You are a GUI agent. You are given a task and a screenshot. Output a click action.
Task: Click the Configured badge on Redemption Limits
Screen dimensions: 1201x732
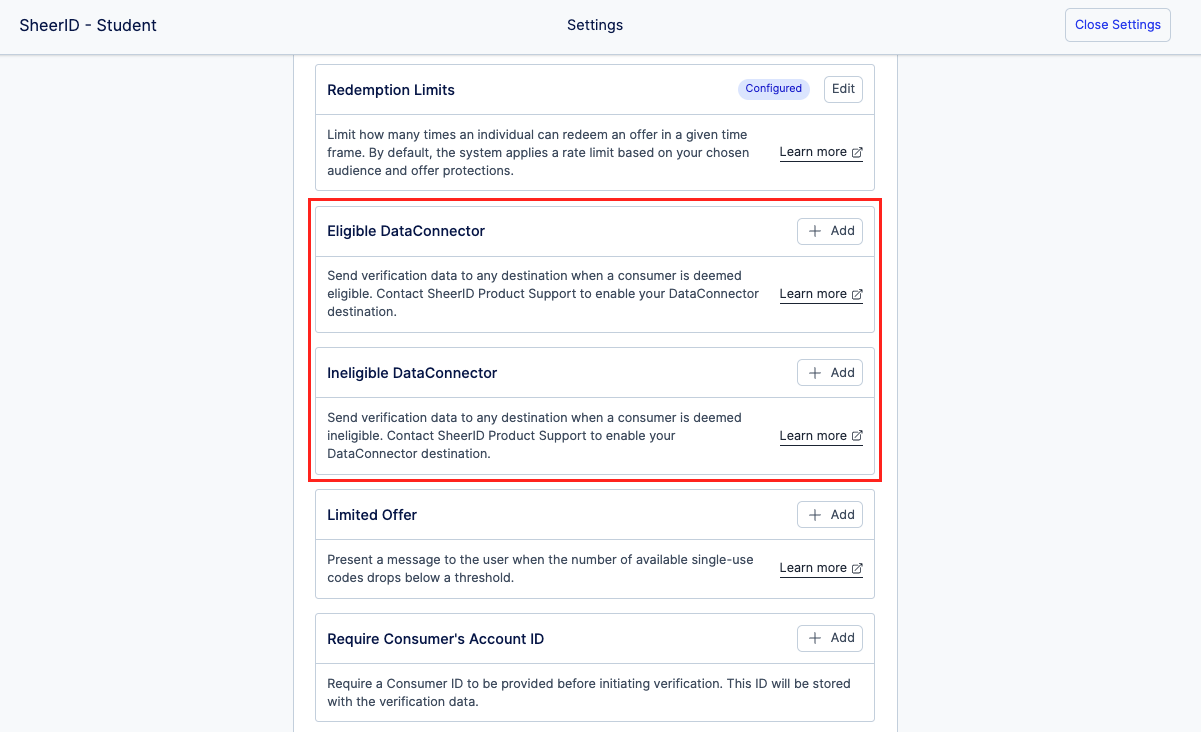[774, 89]
